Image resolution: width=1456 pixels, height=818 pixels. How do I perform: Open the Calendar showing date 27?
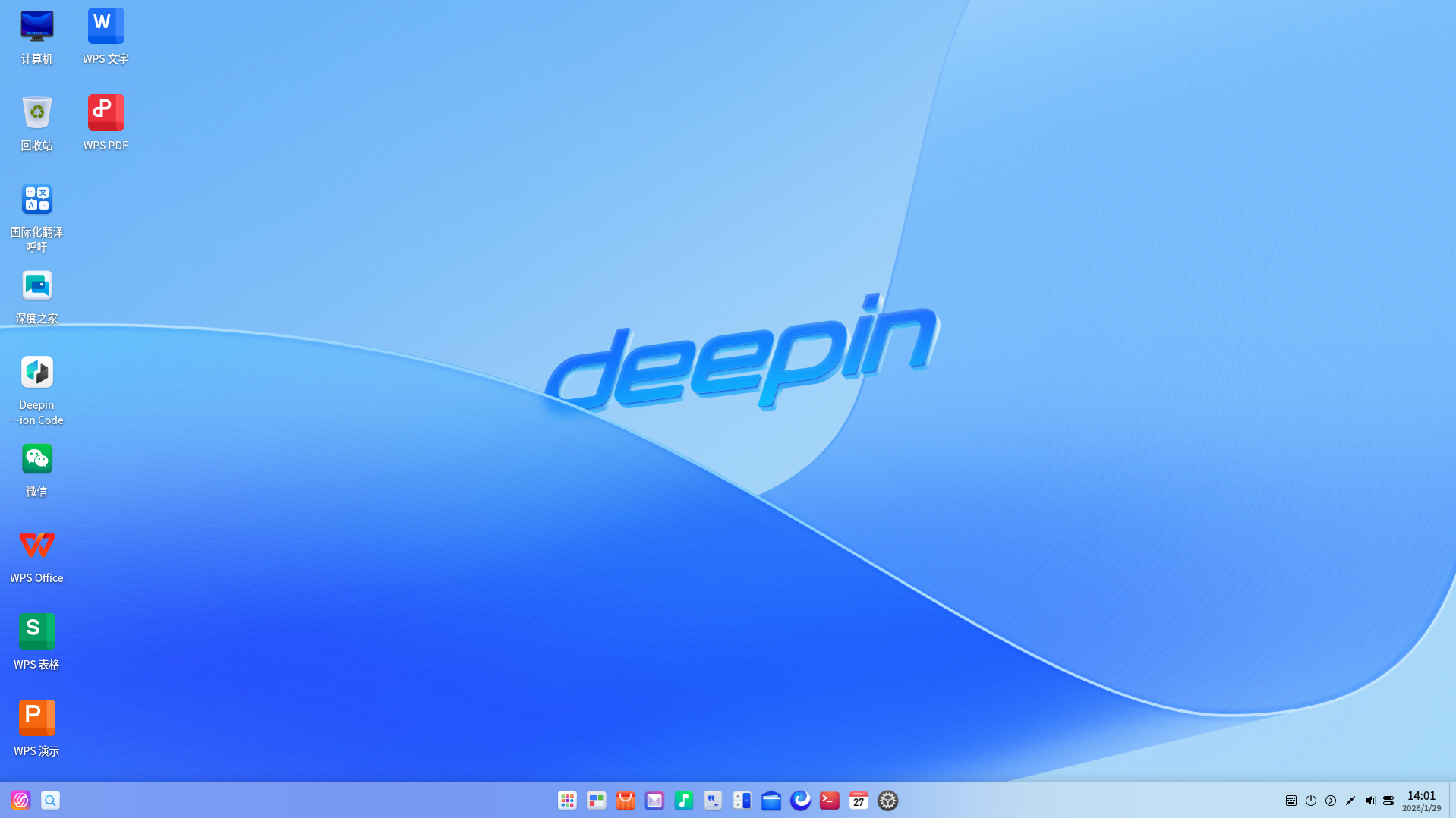coord(859,801)
